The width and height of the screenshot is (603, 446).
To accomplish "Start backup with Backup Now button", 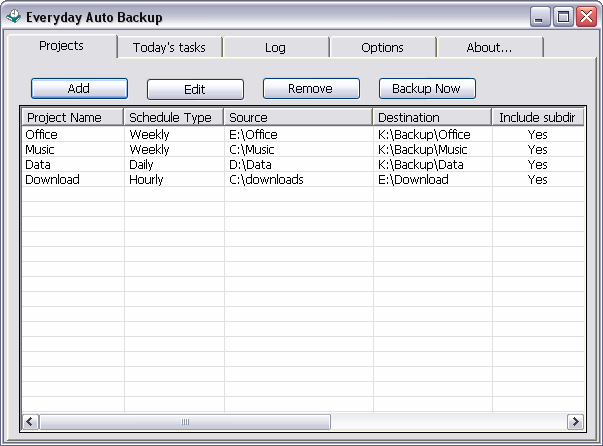I will pyautogui.click(x=427, y=89).
